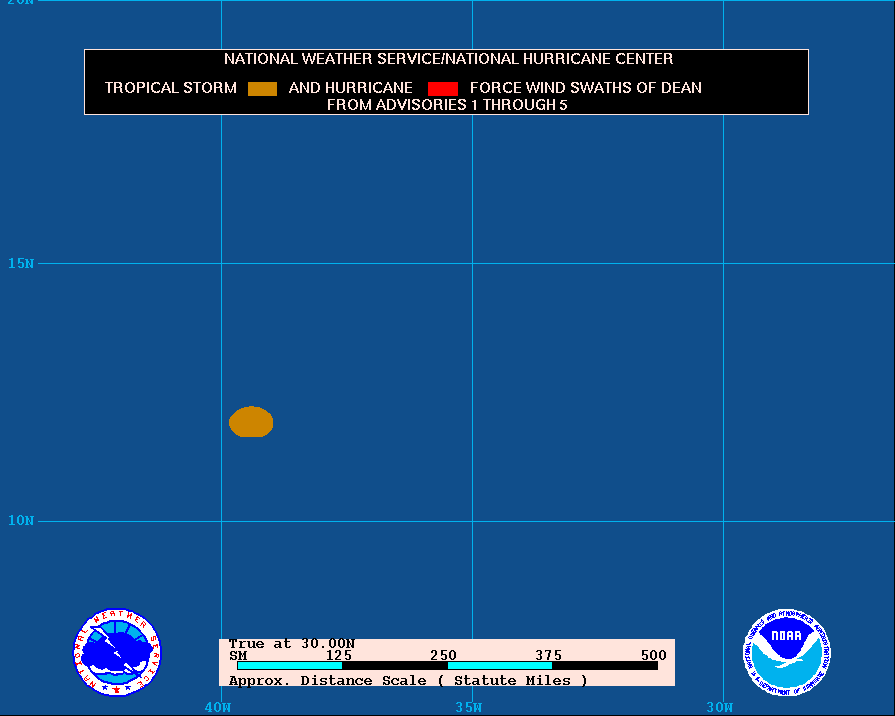Click the red hurricane legend swatch
The width and height of the screenshot is (895, 716).
(x=443, y=89)
